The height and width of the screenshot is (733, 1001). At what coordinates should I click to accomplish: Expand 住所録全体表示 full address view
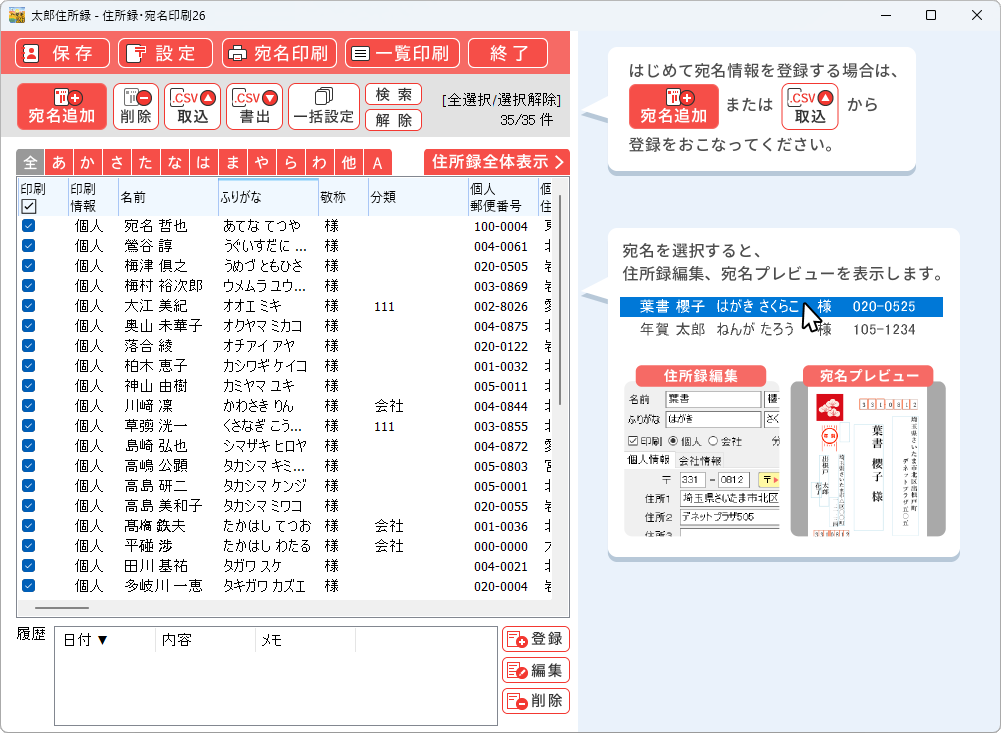(497, 162)
